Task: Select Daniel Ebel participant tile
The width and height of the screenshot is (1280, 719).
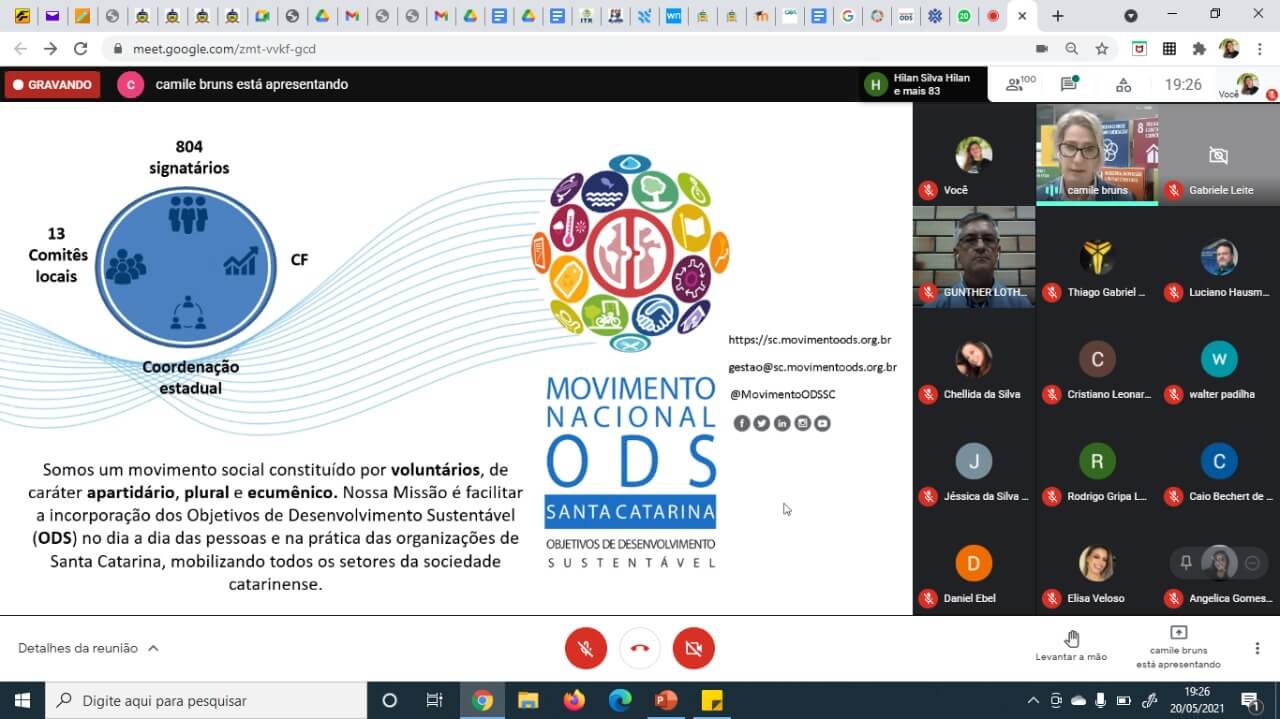Action: (x=974, y=562)
